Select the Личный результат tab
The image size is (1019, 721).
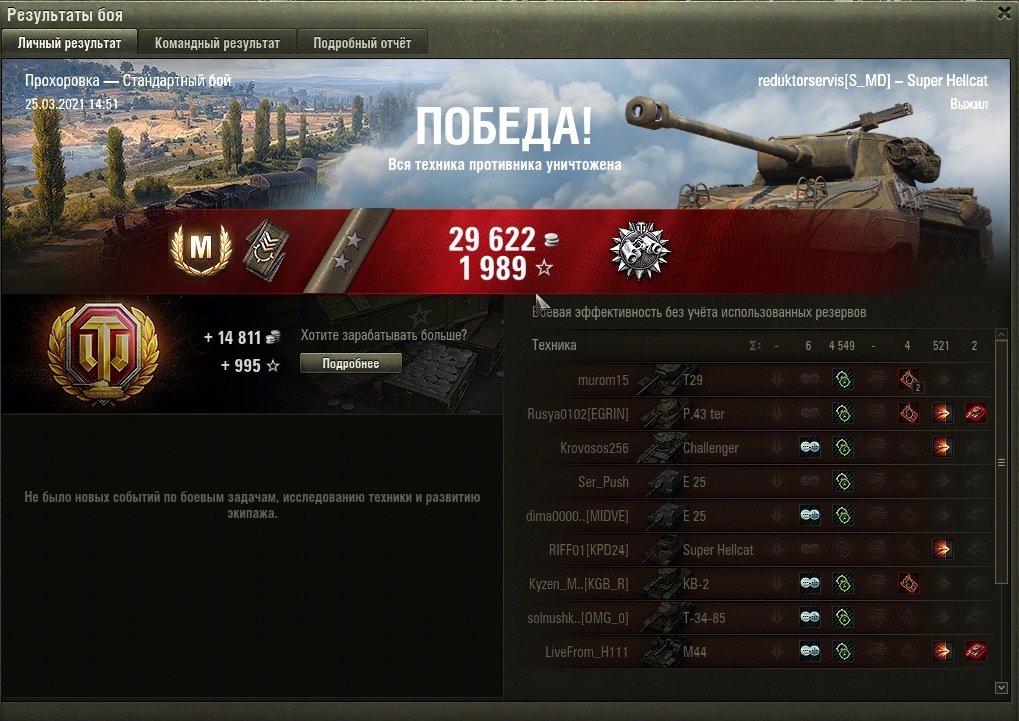(x=69, y=43)
